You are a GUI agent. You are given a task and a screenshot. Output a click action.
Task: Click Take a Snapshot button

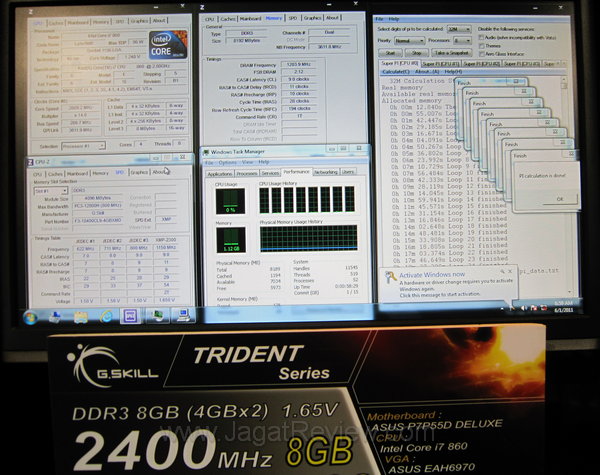click(452, 53)
